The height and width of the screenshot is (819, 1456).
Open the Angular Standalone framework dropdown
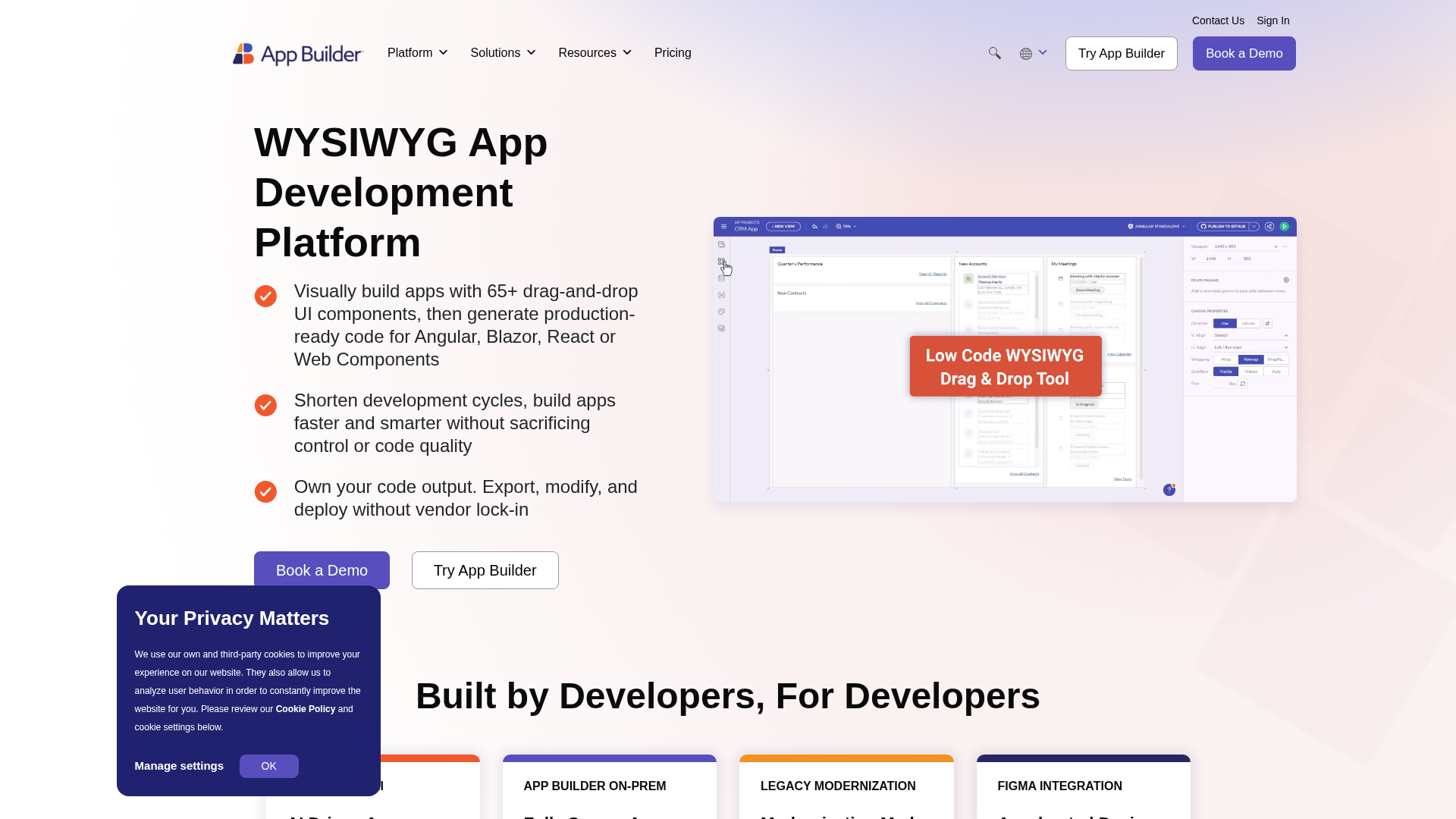(x=1156, y=226)
